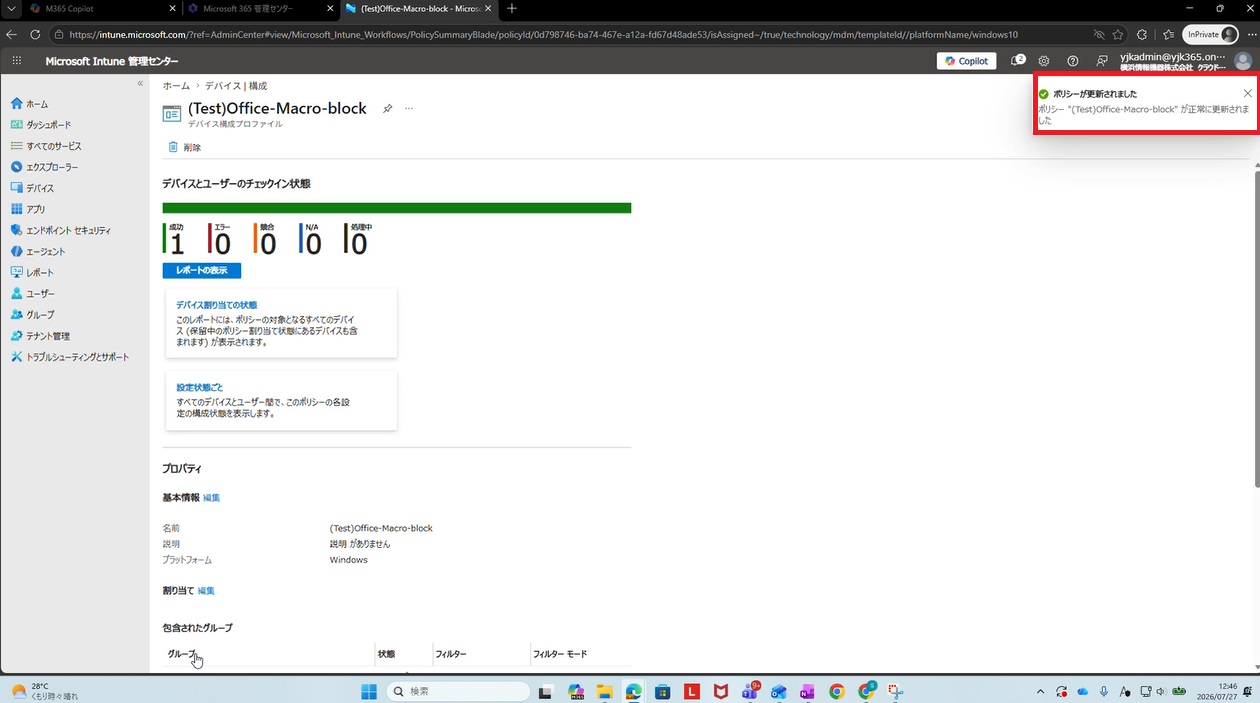The image size is (1260, 703).
Task: Open the 設定状態ごと report card
Action: tap(281, 401)
